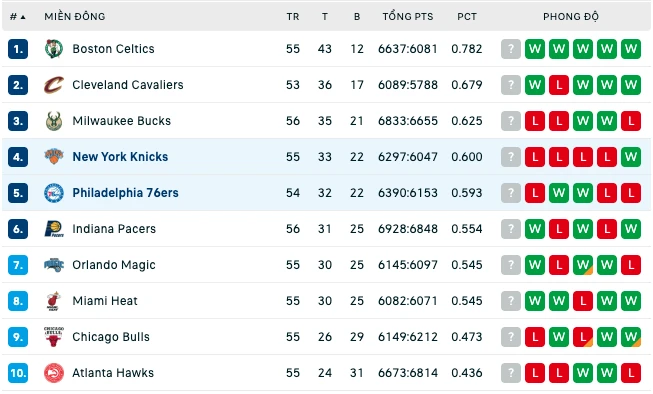Click the Miami Heat logo

tap(54, 301)
